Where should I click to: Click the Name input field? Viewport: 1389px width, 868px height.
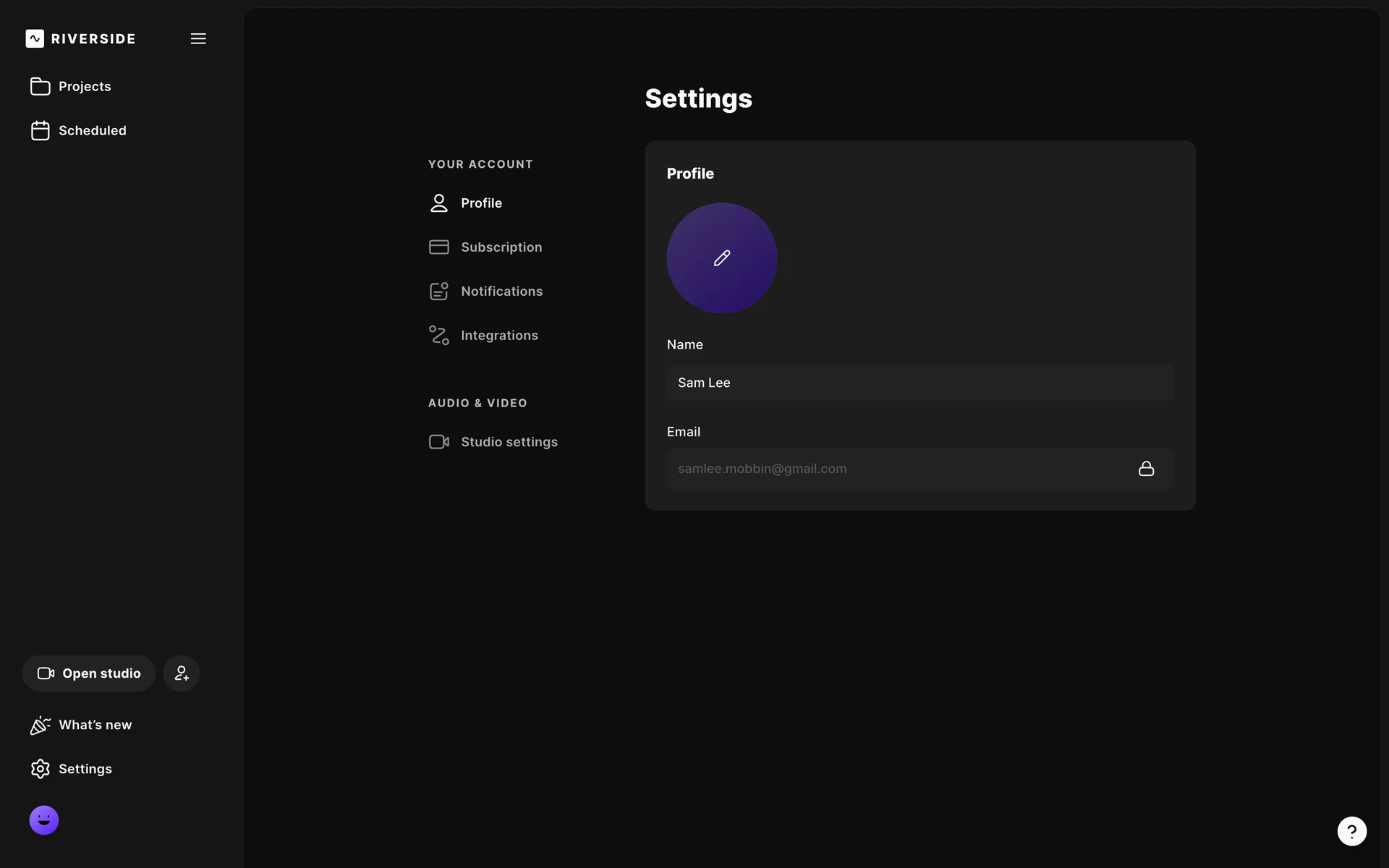919,383
